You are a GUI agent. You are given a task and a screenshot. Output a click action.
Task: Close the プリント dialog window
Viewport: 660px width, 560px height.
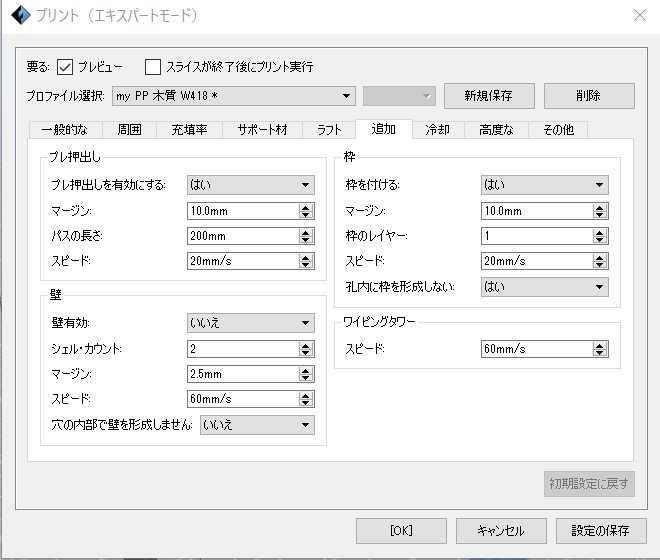[x=640, y=16]
